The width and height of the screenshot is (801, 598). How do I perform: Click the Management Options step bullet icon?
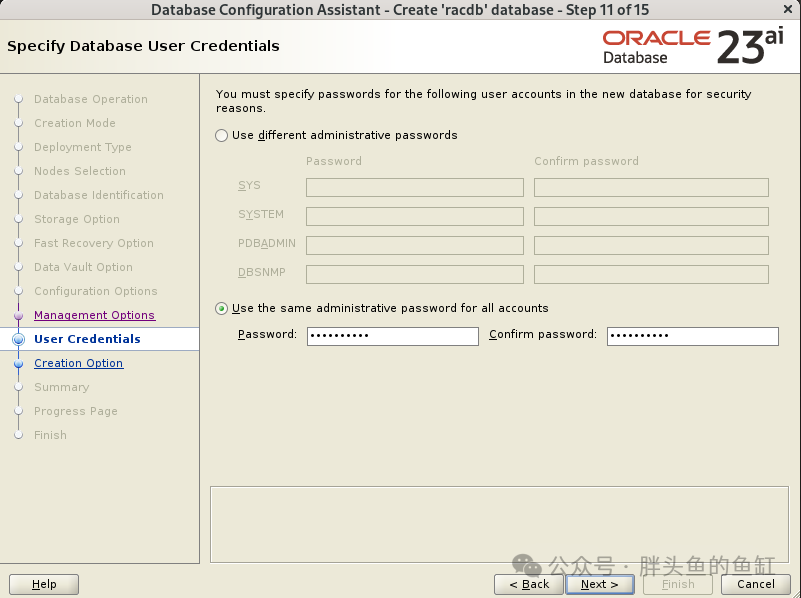point(18,316)
